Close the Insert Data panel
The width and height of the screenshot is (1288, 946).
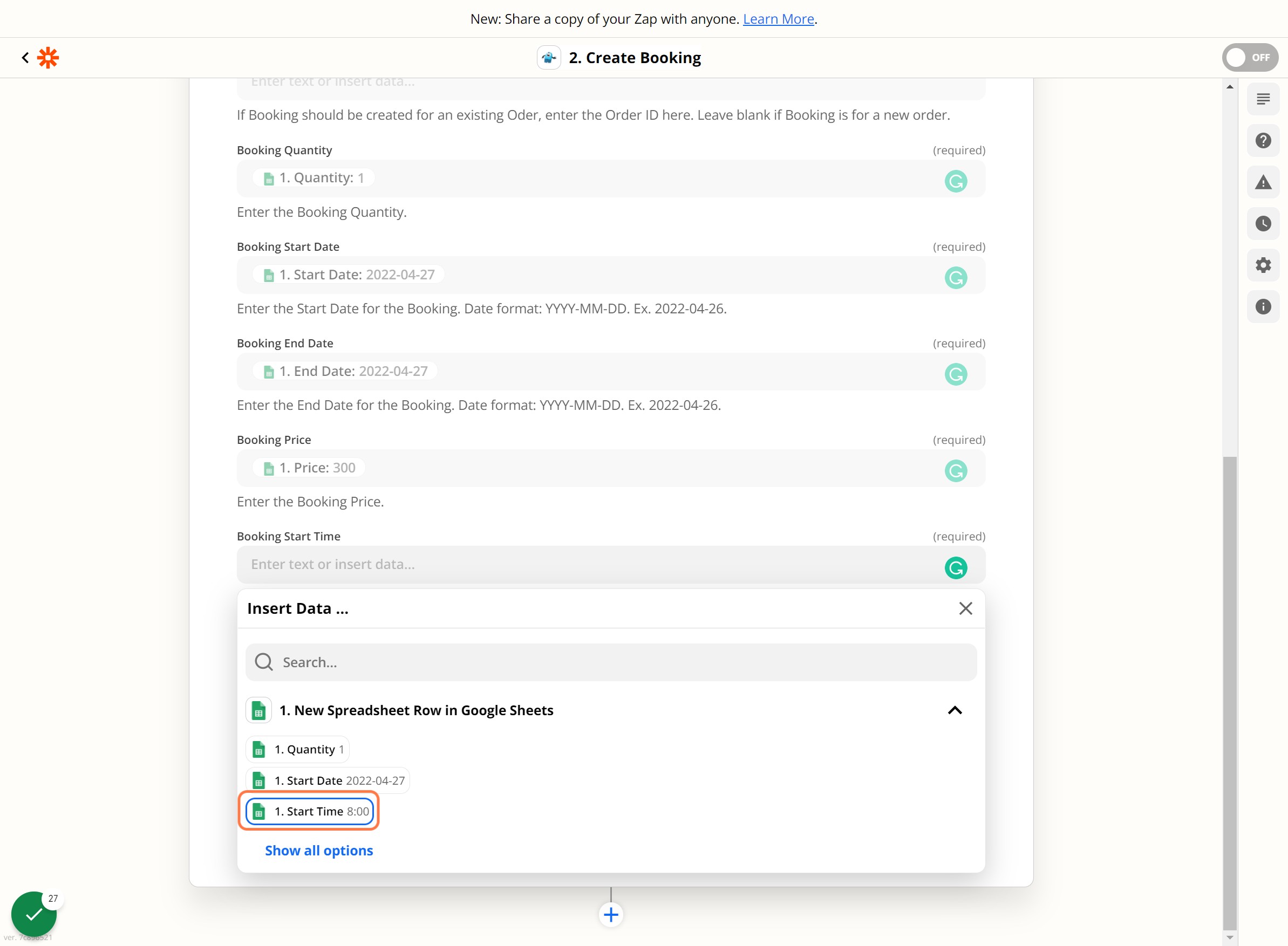965,608
